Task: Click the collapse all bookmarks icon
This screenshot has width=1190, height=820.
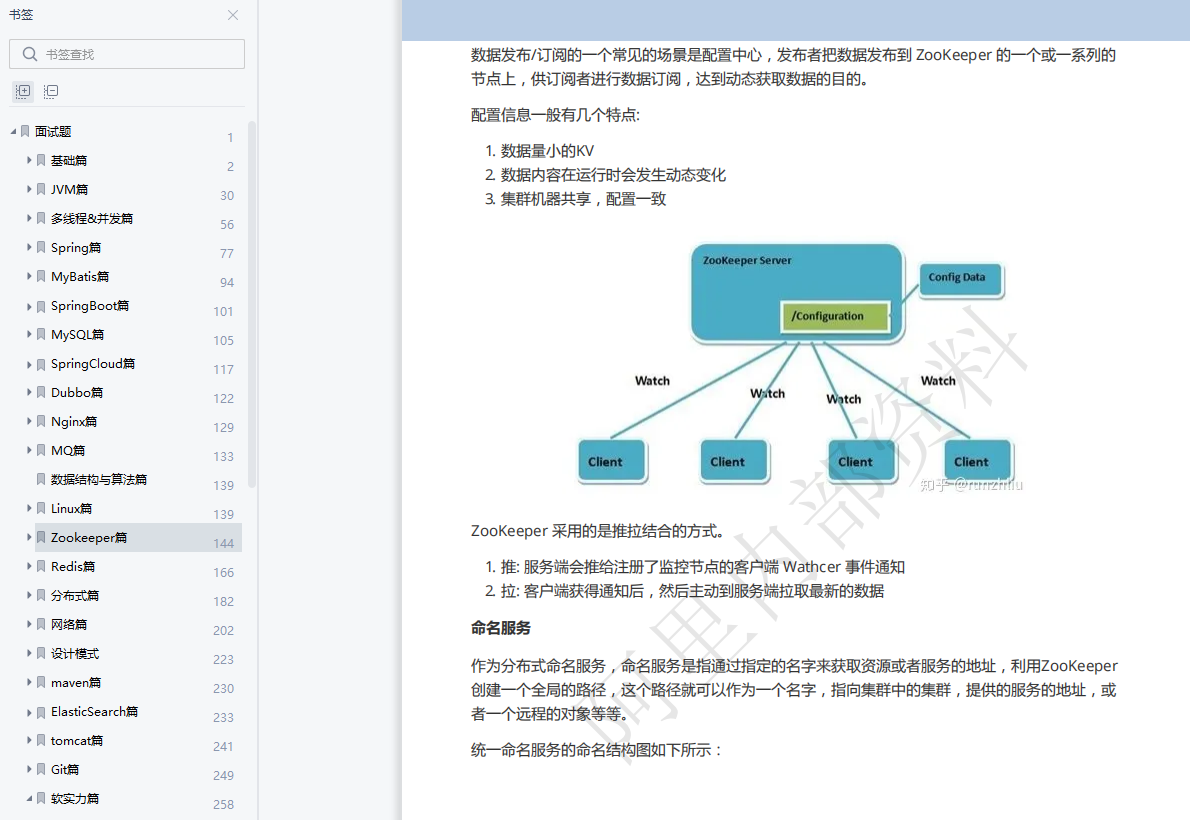Action: [50, 91]
